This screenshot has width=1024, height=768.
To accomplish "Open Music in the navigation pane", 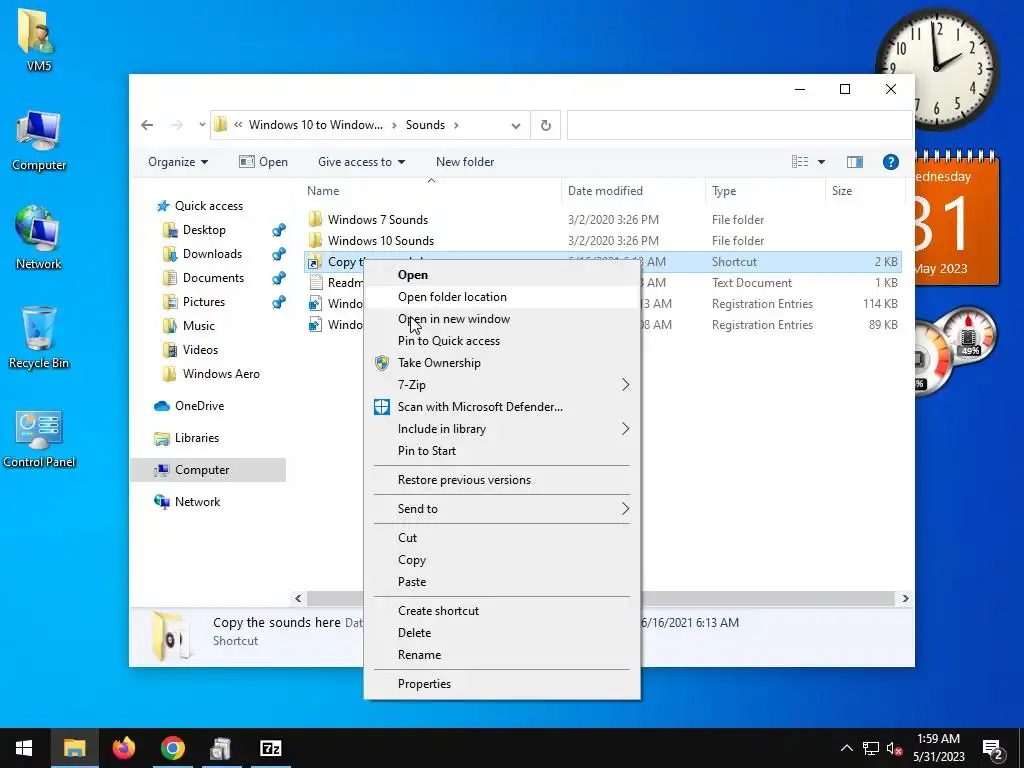I will point(199,326).
